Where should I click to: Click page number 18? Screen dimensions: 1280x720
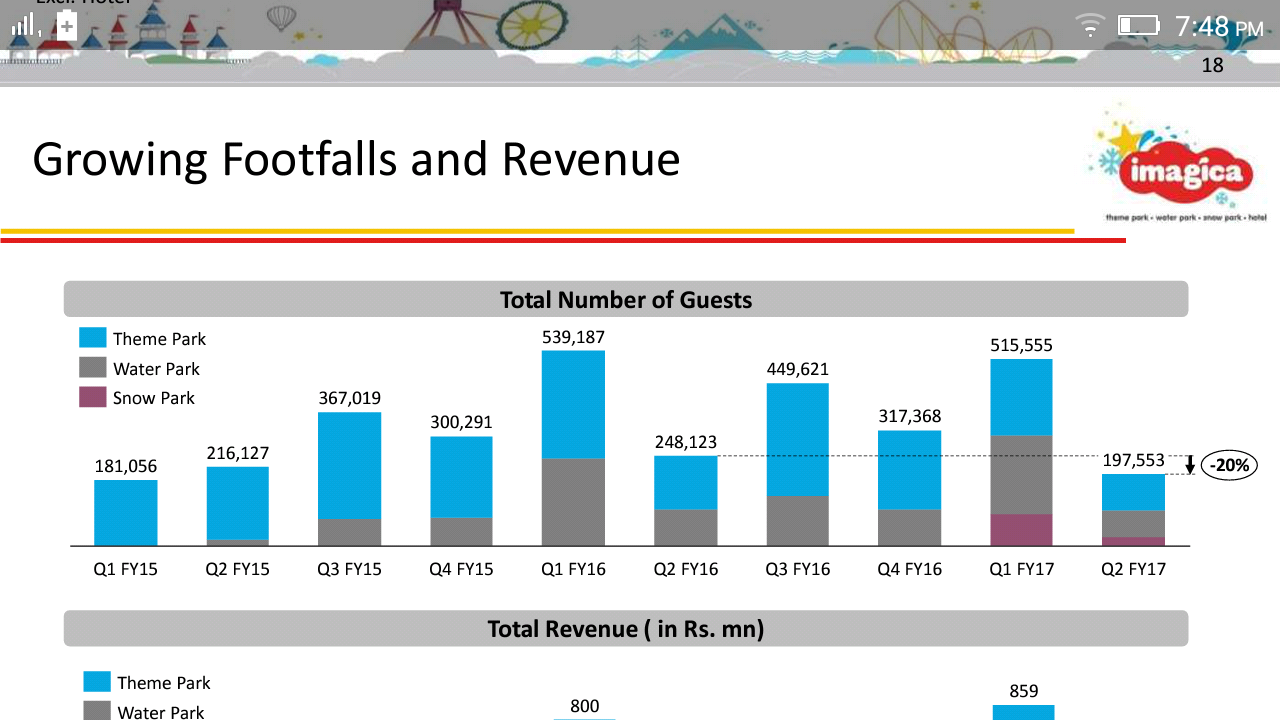point(1212,66)
